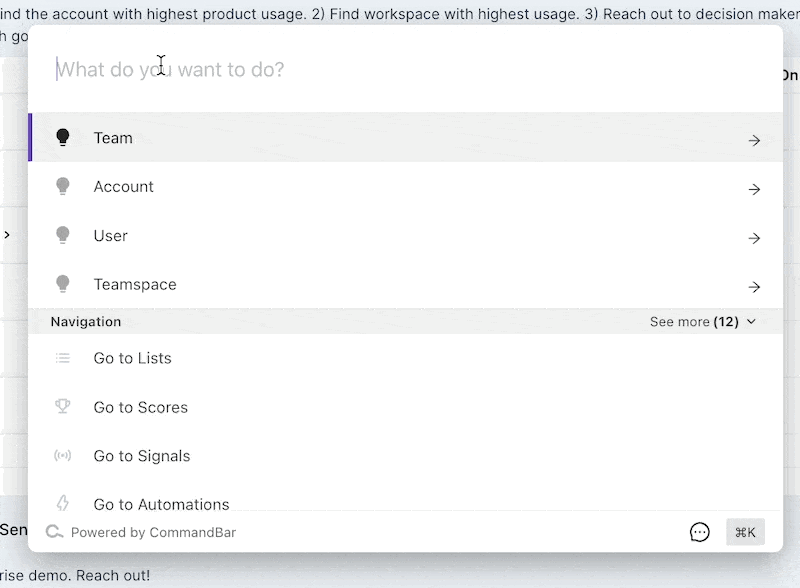
Task: Open the Account row arrow
Action: tap(754, 189)
